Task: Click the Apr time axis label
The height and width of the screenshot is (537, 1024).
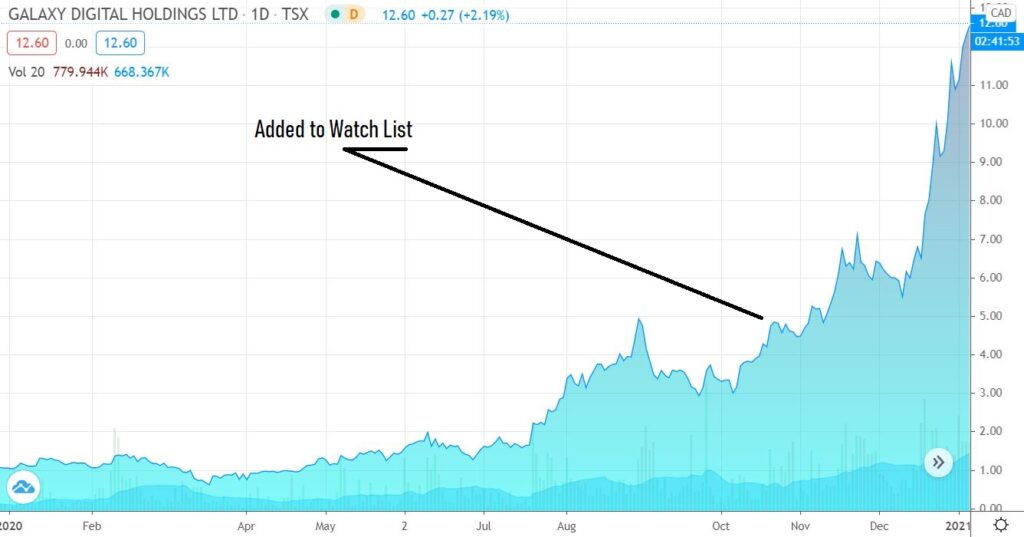Action: coord(246,526)
